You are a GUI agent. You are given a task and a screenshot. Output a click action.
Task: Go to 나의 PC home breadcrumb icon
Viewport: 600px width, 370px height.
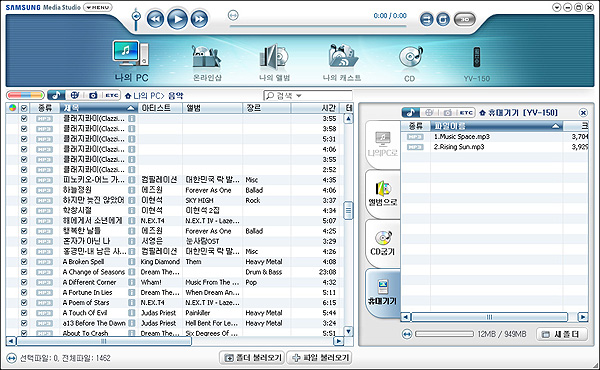[x=128, y=96]
